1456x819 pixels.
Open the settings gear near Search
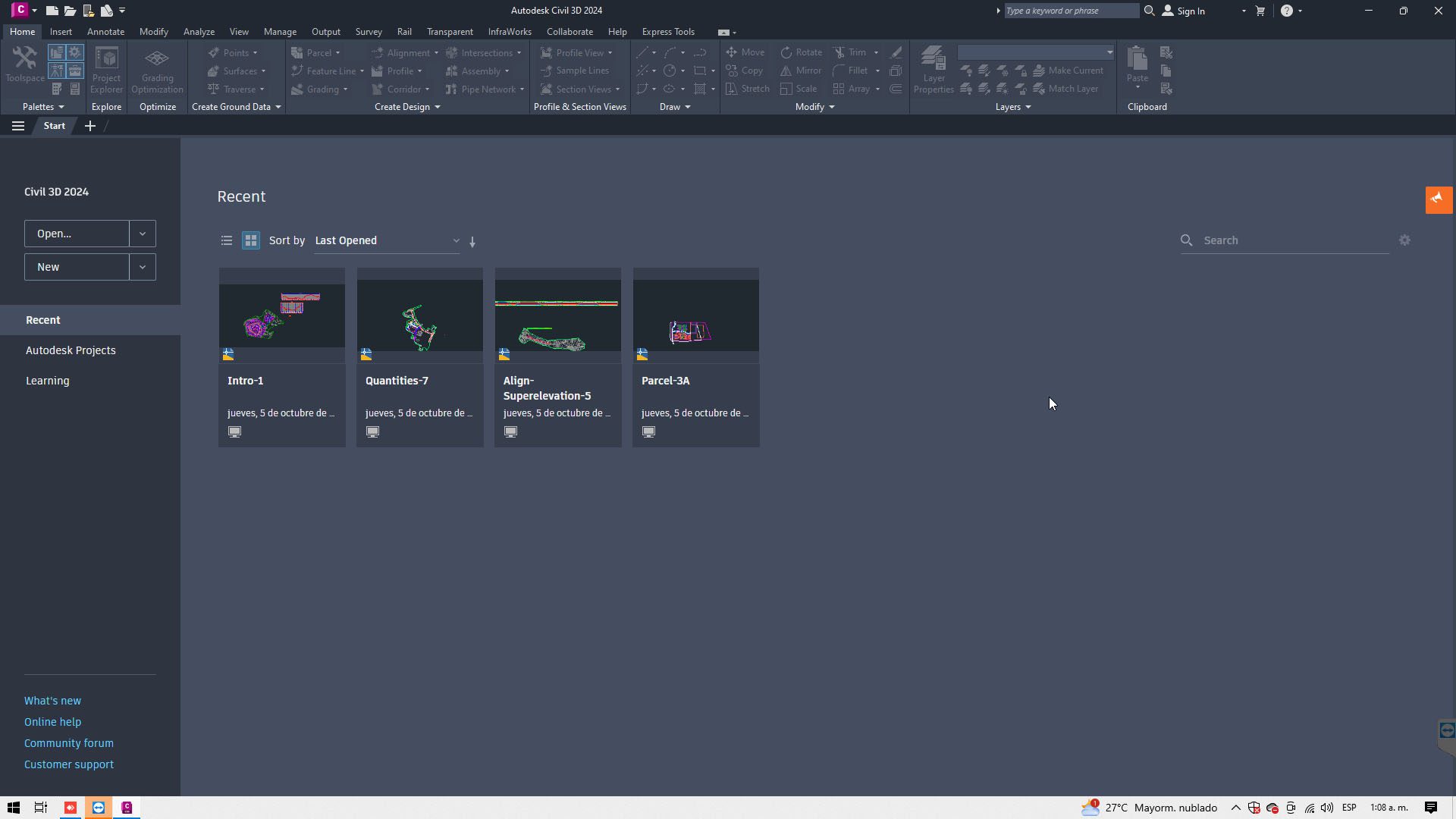1404,240
